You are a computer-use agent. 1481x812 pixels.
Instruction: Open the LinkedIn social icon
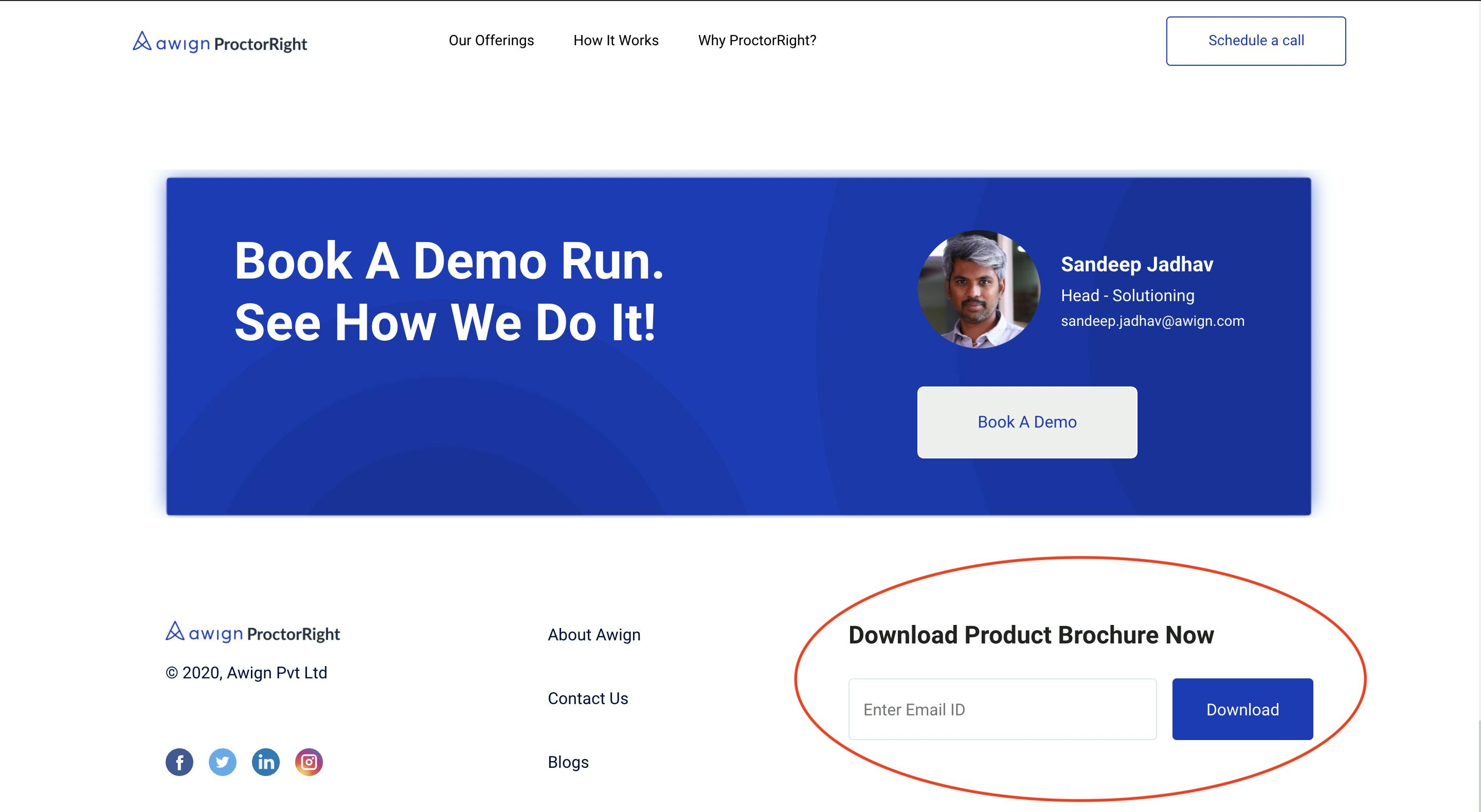tap(266, 762)
